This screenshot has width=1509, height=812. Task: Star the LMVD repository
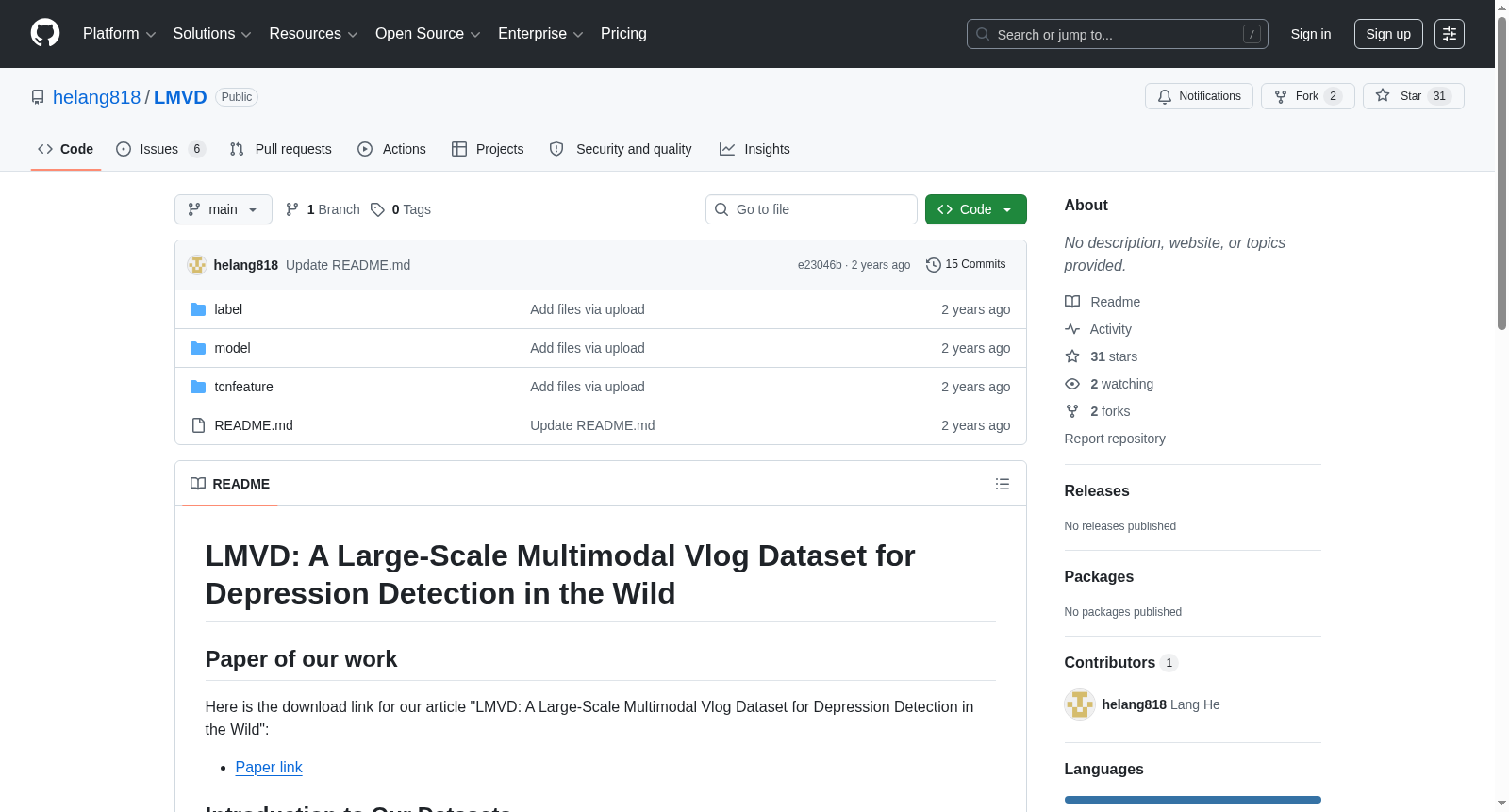coord(1414,96)
